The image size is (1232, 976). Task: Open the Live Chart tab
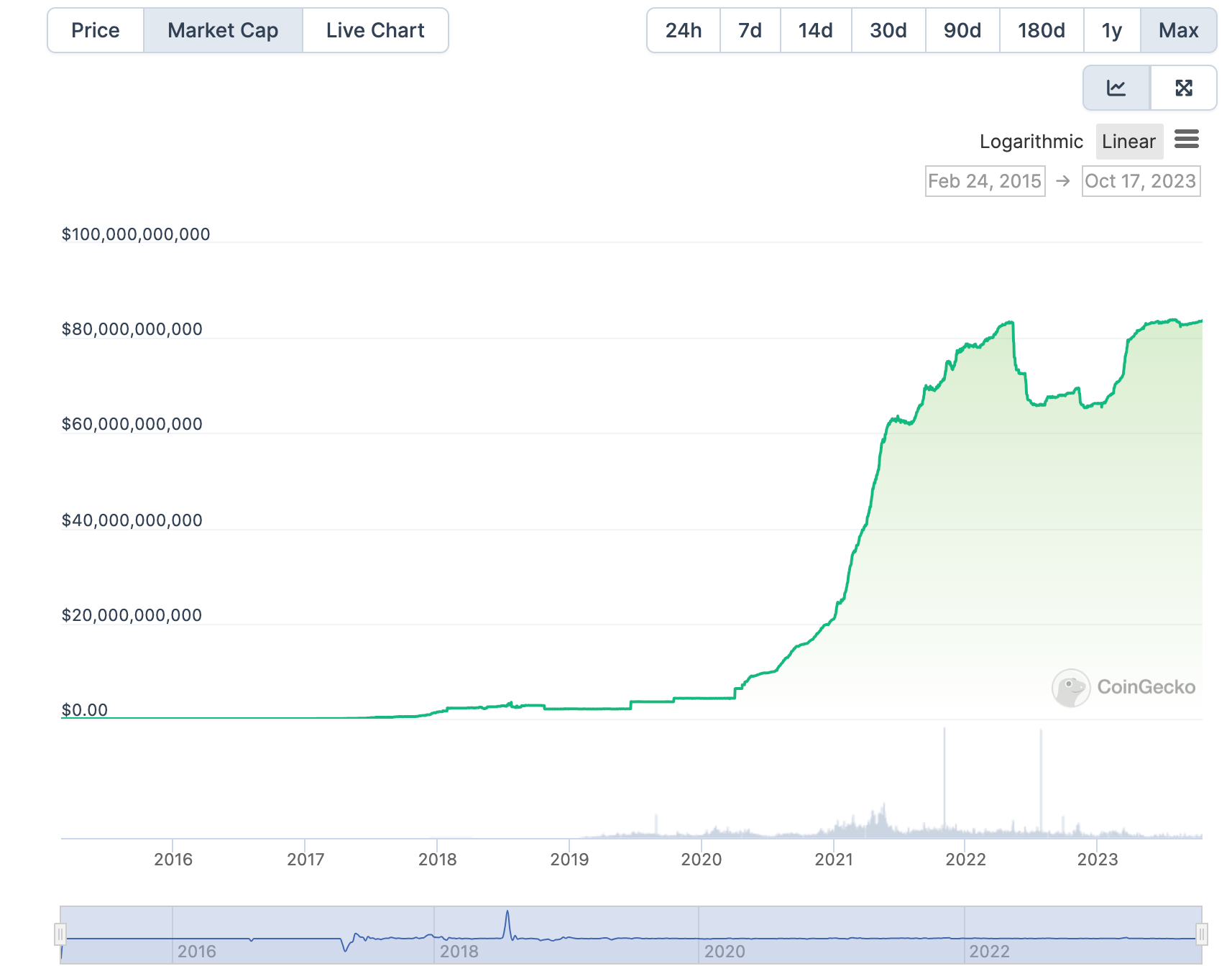click(375, 30)
